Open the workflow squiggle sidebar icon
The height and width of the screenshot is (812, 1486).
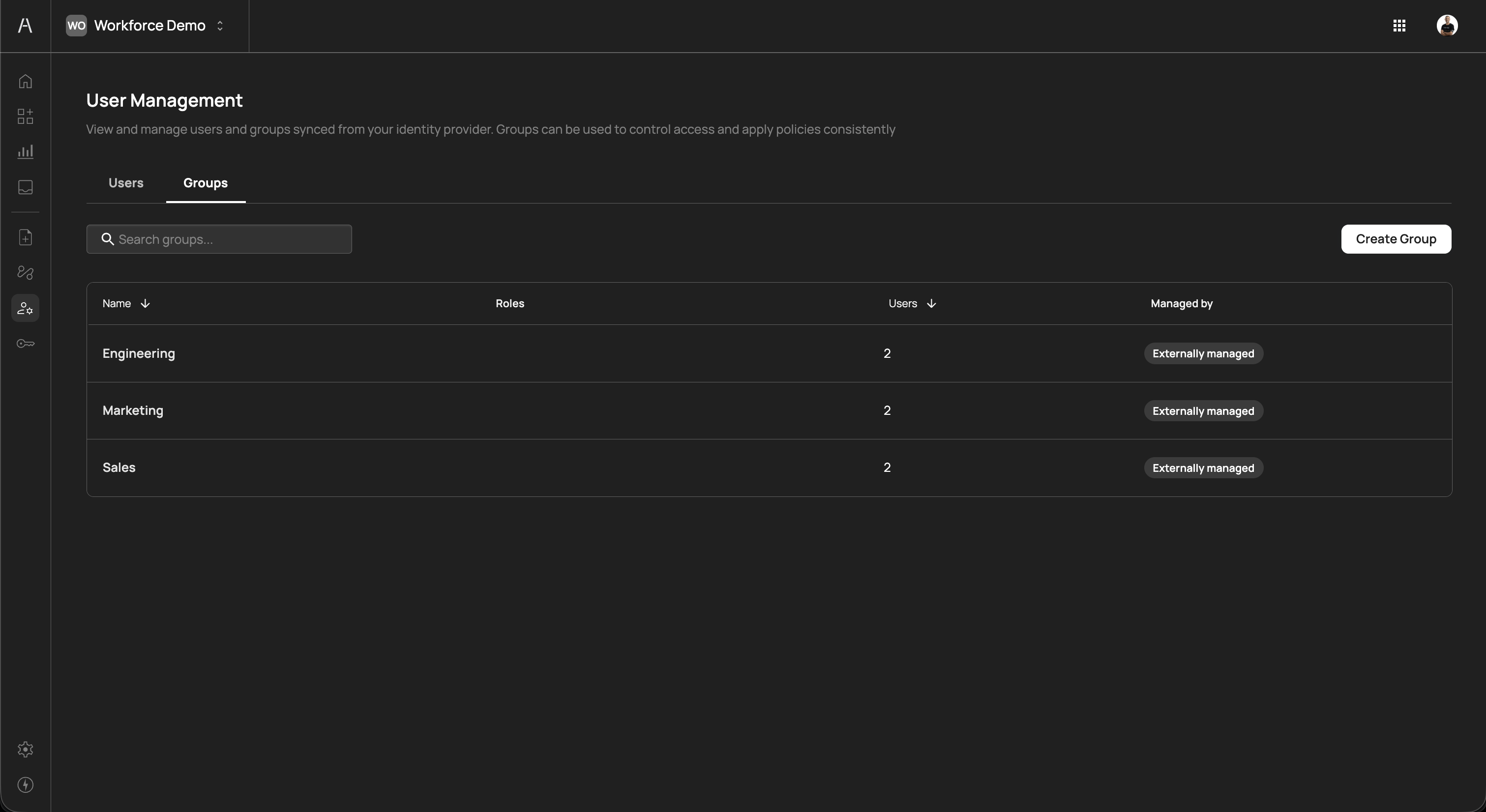coord(26,273)
